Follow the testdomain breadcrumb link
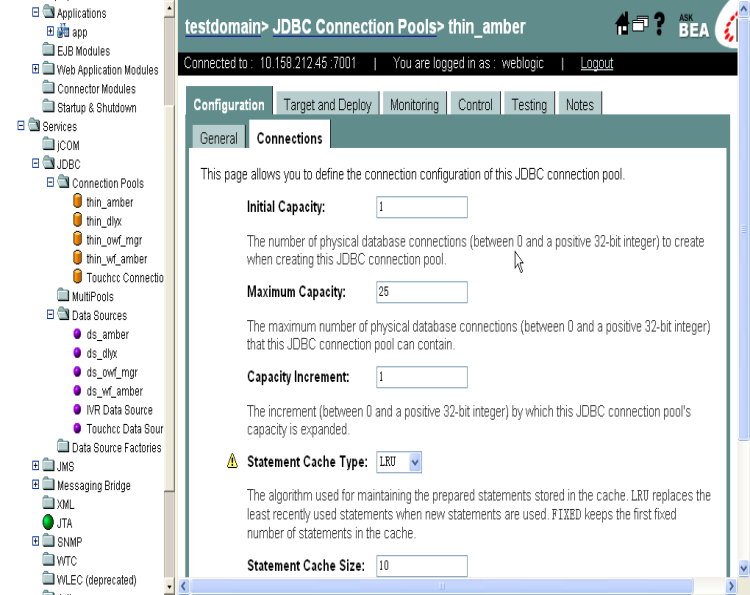This screenshot has width=750, height=595. point(223,27)
